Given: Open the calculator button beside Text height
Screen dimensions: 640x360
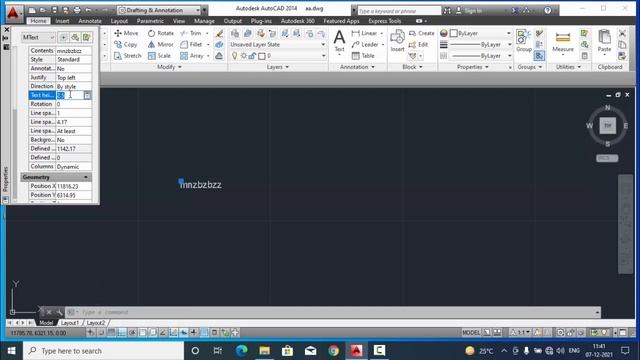Looking at the screenshot, I should (87, 96).
